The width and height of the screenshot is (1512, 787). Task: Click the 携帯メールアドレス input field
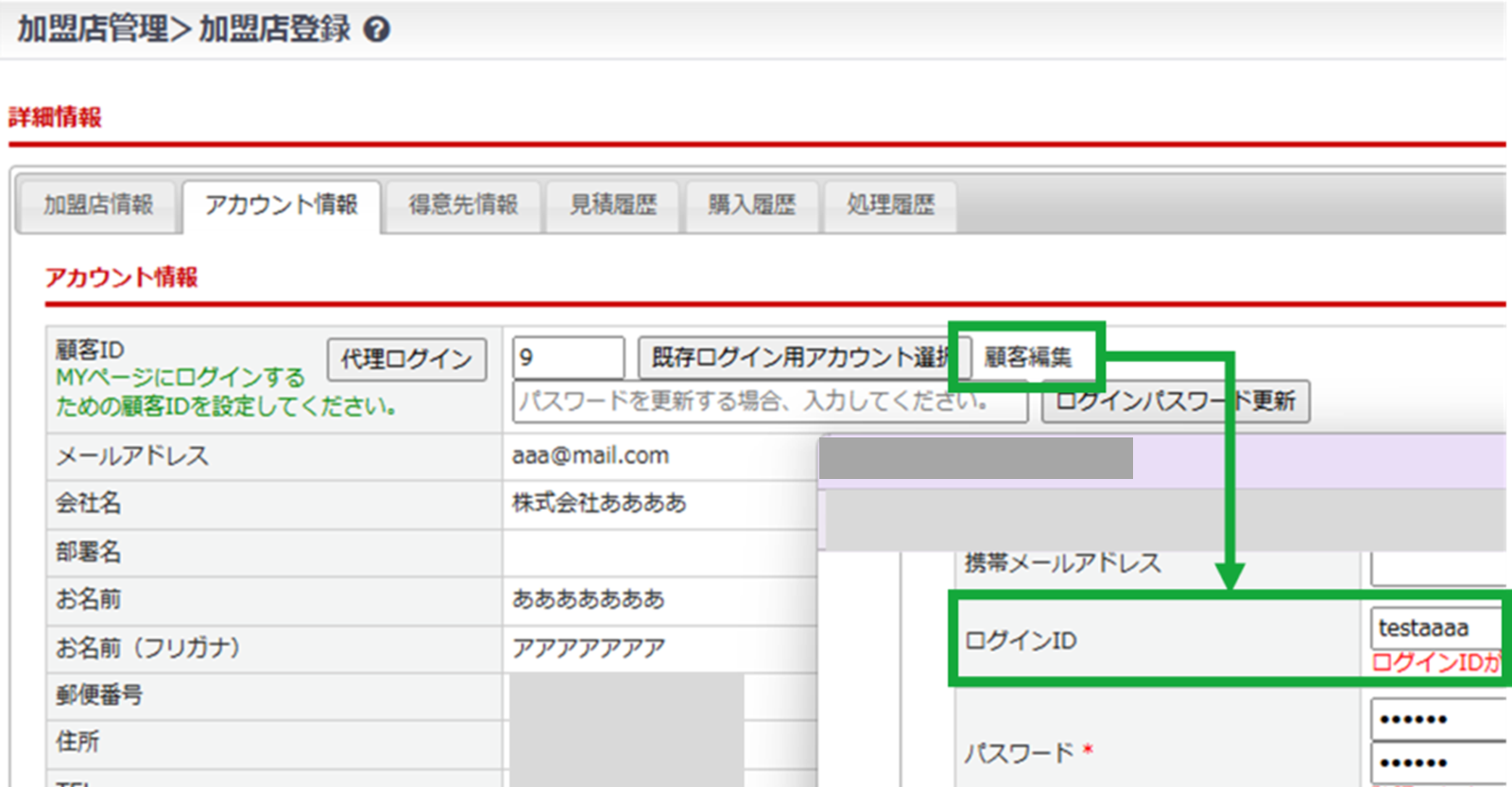(1438, 569)
